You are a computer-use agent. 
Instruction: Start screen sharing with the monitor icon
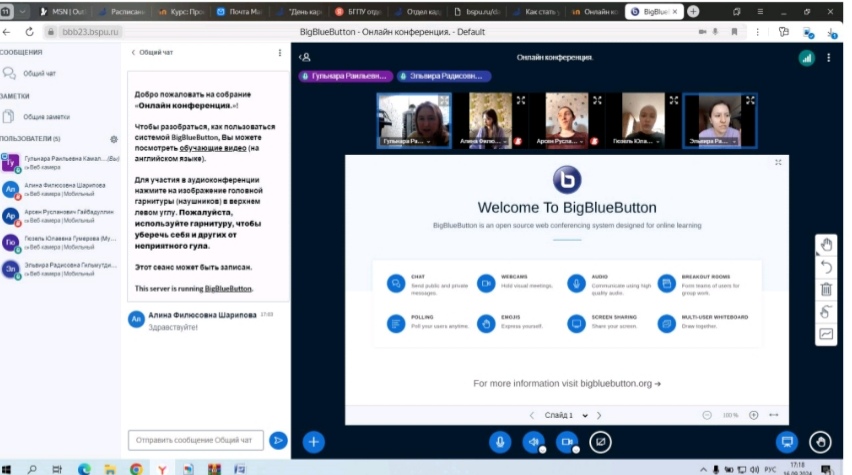click(600, 441)
